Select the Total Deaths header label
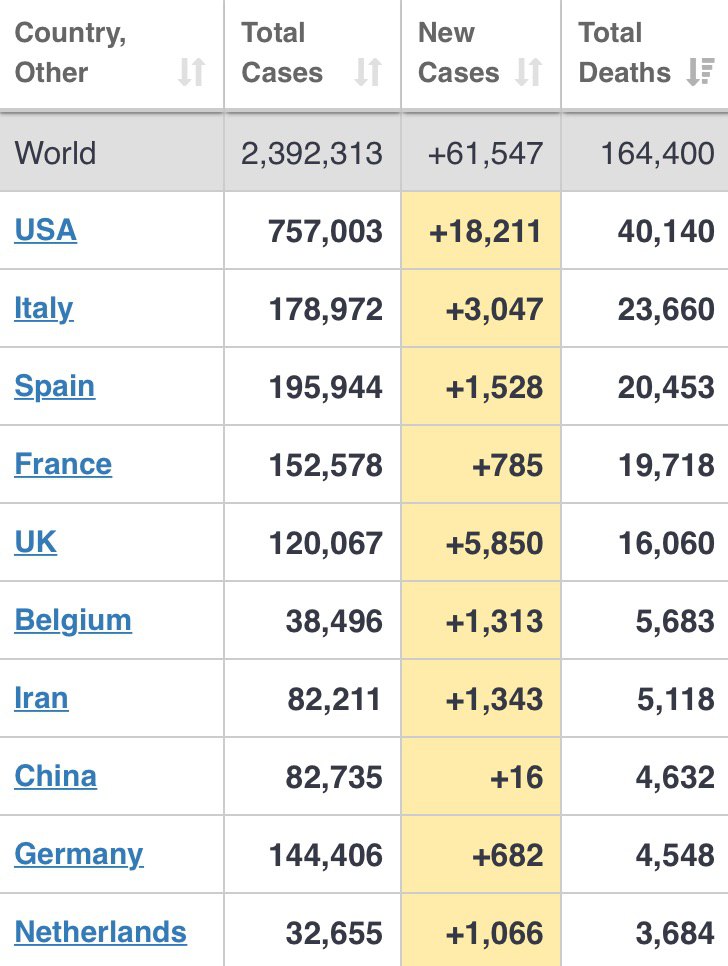This screenshot has height=966, width=728. click(x=625, y=52)
